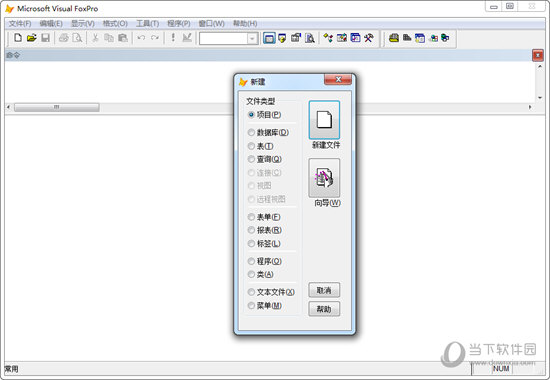Click the Run exclamation mark icon
This screenshot has height=380, width=550.
point(173,38)
